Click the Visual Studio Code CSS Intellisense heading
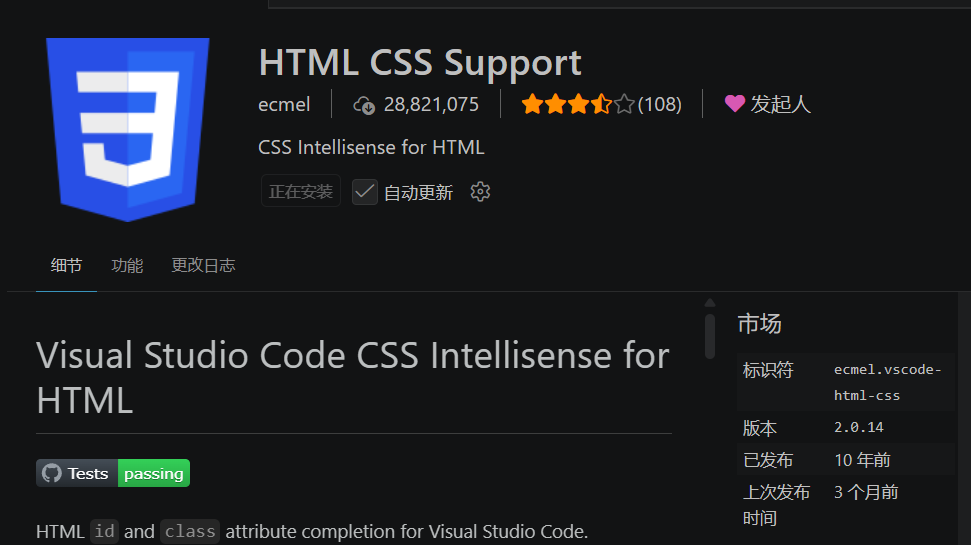The image size is (971, 545). [x=353, y=377]
